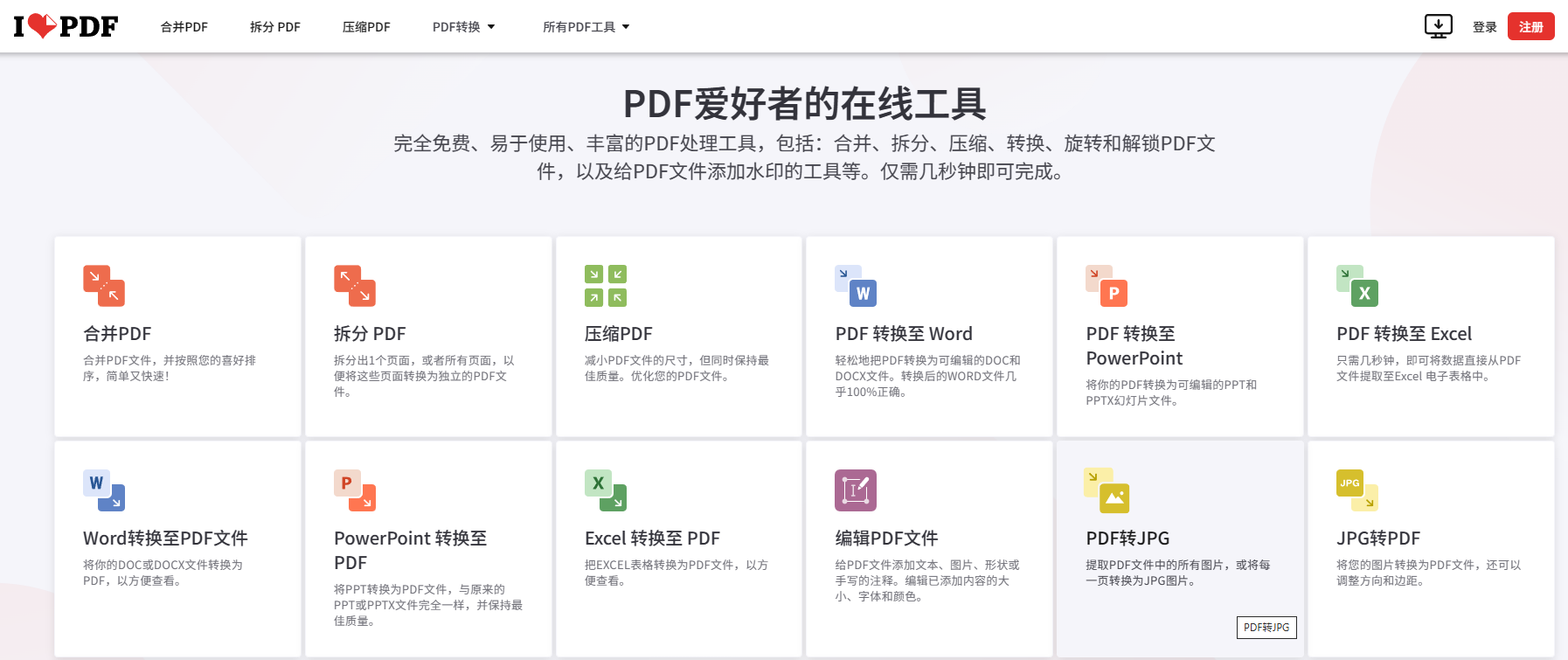Click the PDF to Word icon

click(x=856, y=286)
